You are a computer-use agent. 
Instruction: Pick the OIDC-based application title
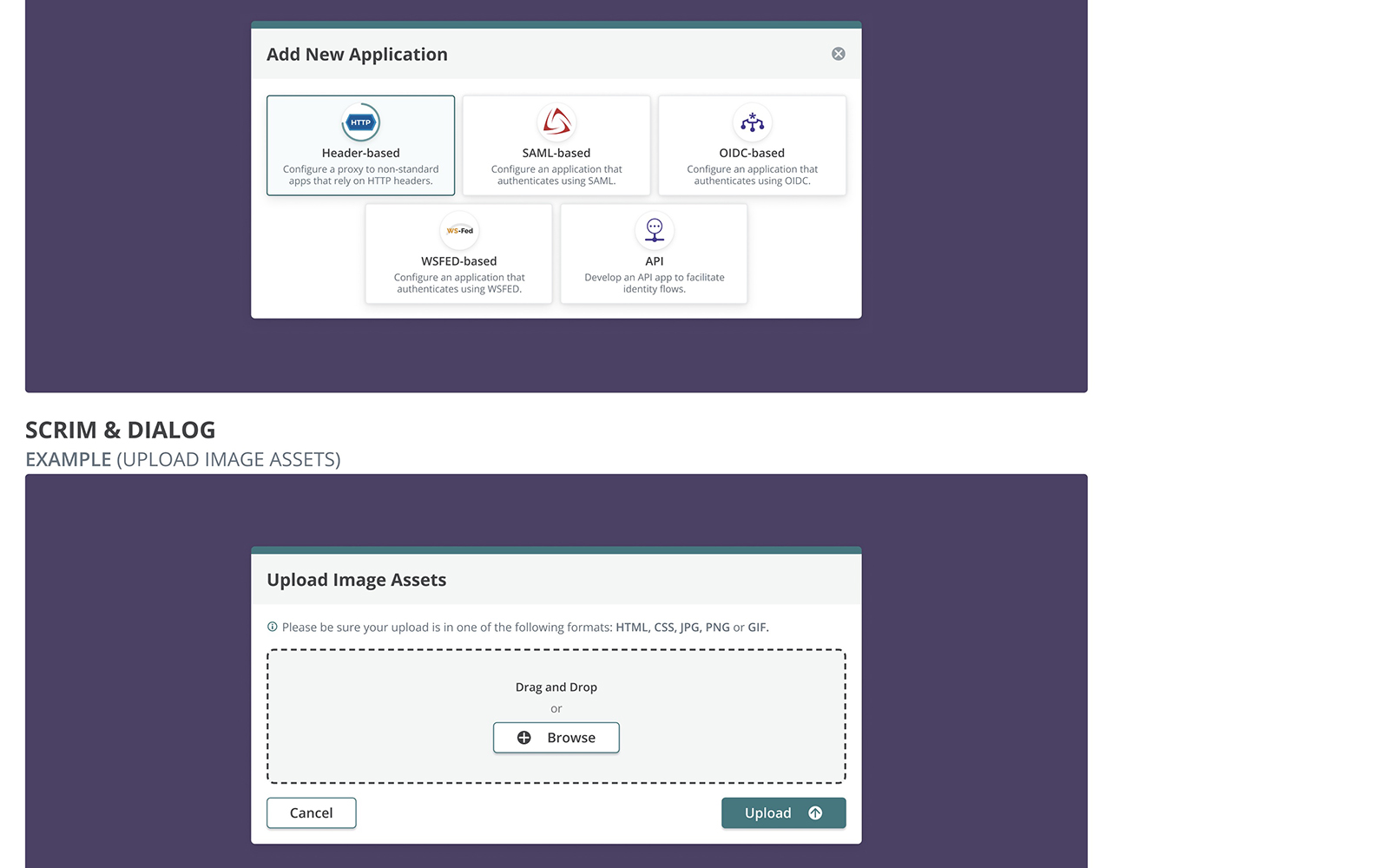pos(752,153)
